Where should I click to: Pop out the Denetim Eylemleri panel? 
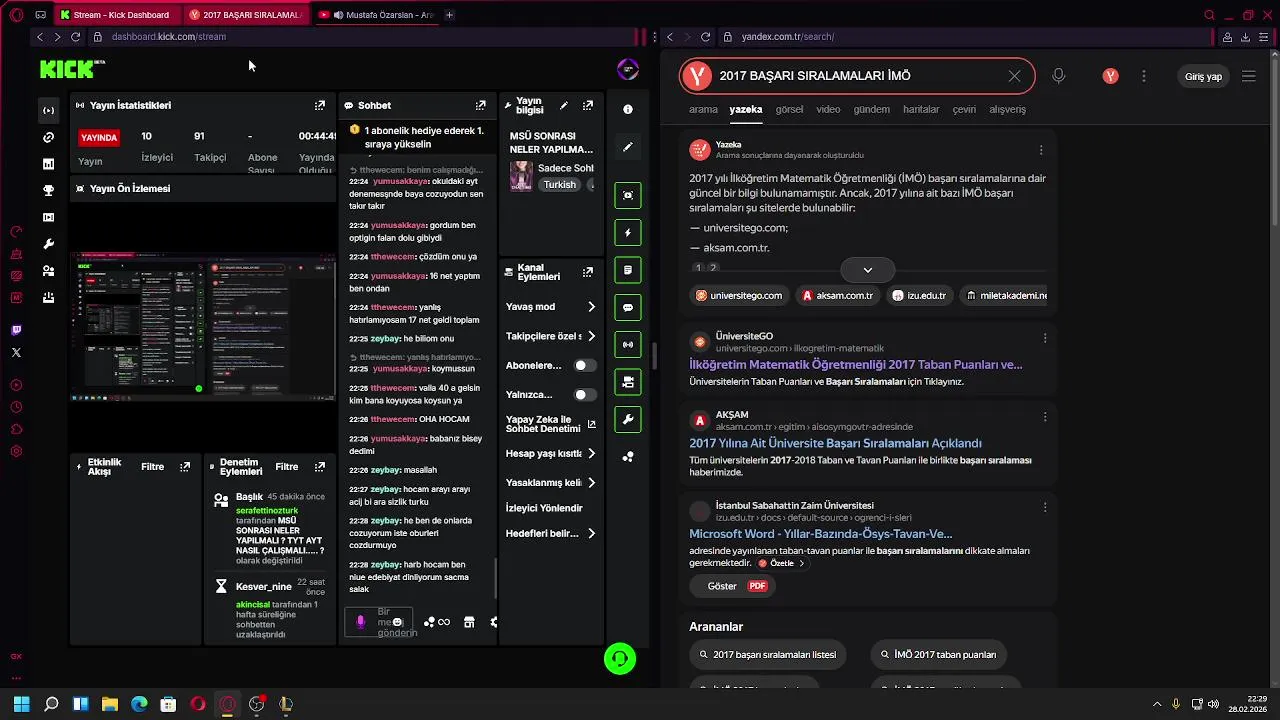pos(320,467)
